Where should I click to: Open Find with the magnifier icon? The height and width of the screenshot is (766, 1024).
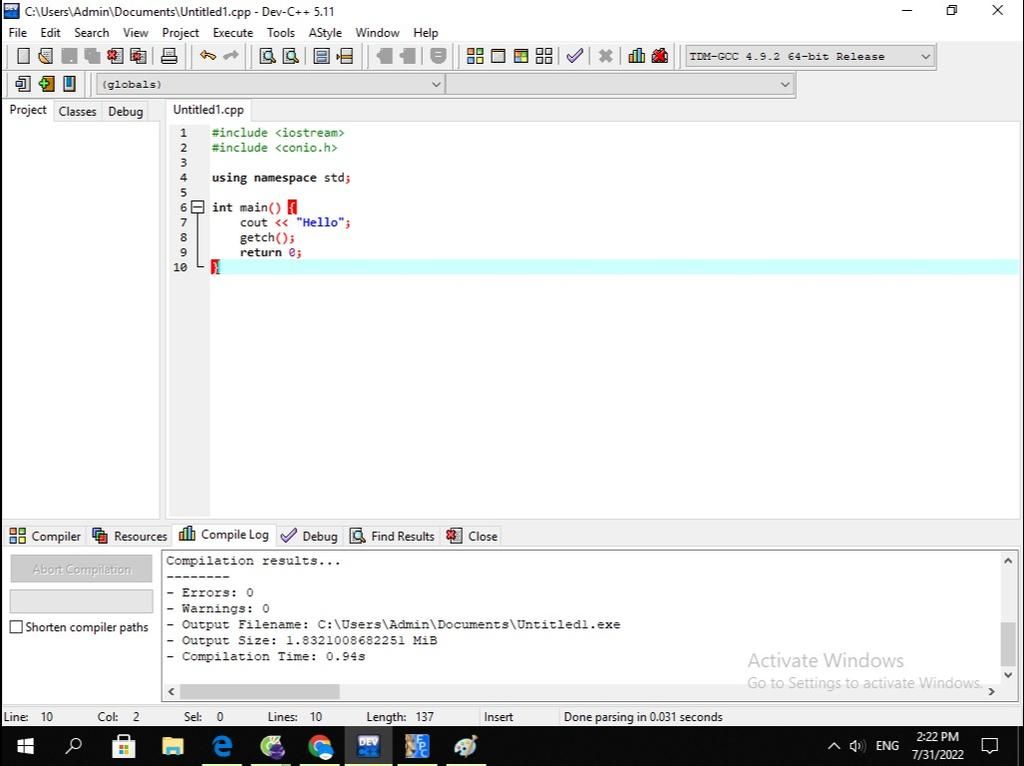tap(267, 56)
